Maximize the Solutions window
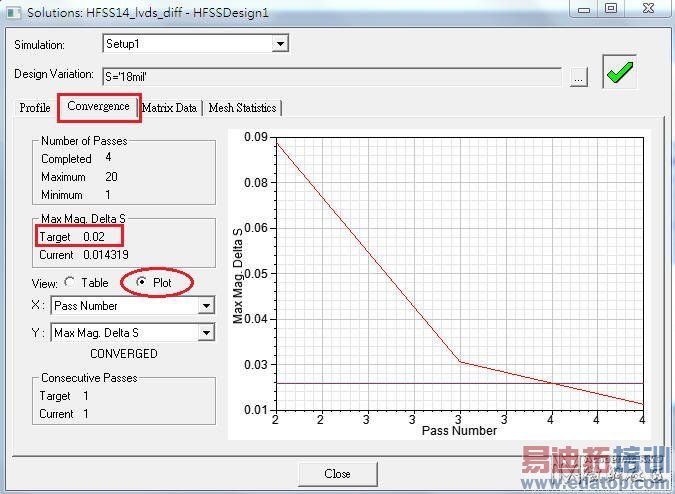The height and width of the screenshot is (494, 675). click(x=611, y=8)
